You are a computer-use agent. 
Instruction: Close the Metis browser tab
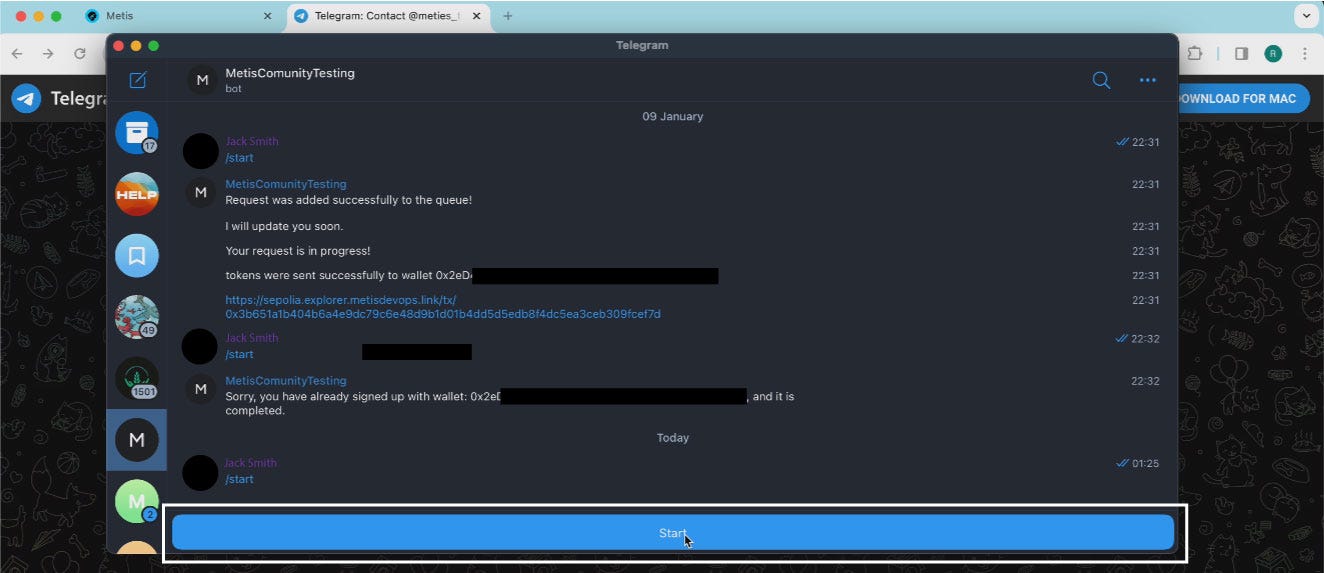tap(267, 16)
